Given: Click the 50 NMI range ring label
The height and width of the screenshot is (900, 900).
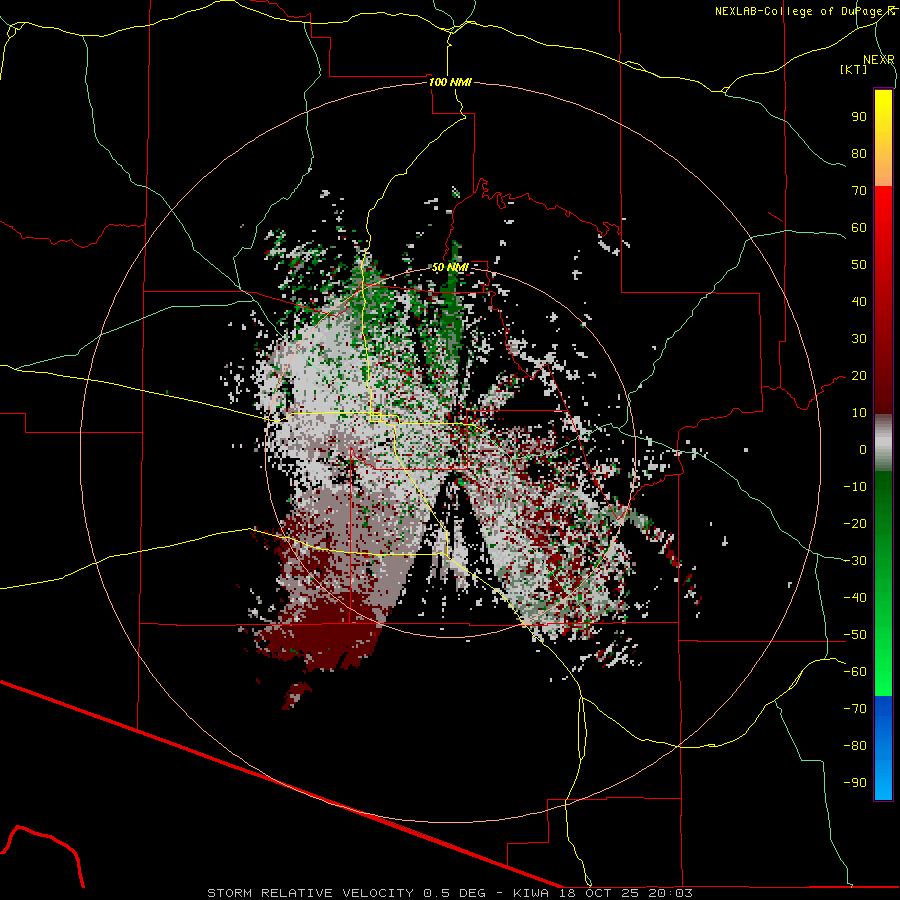Looking at the screenshot, I should (450, 267).
